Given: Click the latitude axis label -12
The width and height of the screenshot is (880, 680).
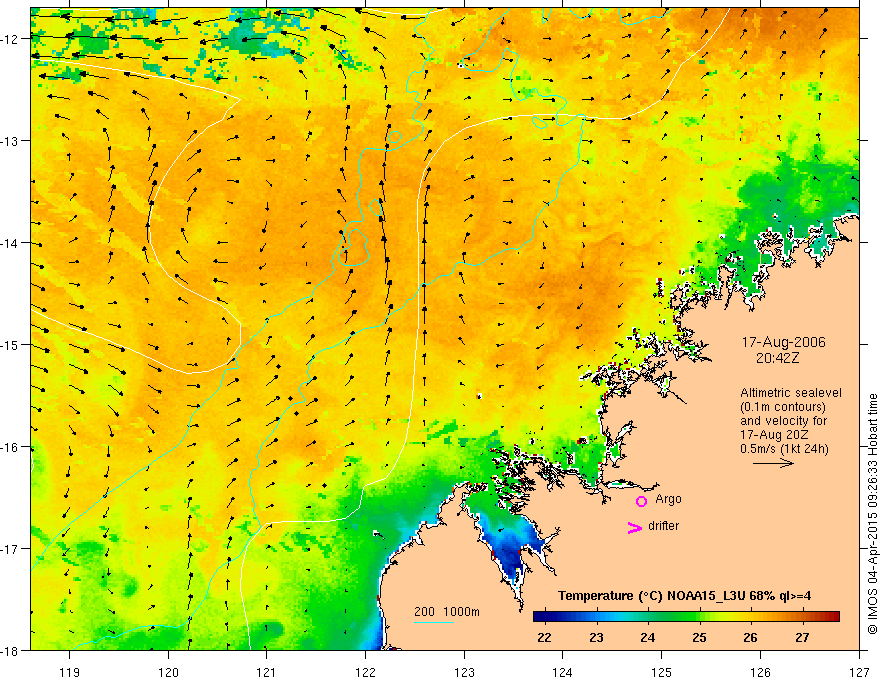Looking at the screenshot, I should point(10,39).
